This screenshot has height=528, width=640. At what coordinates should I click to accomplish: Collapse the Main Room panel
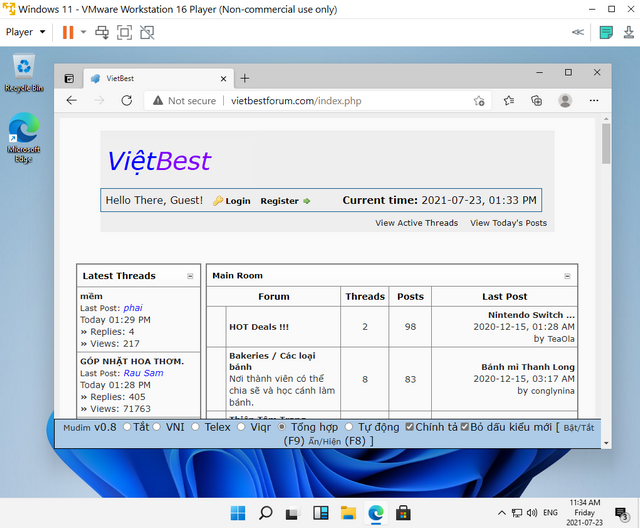click(567, 276)
